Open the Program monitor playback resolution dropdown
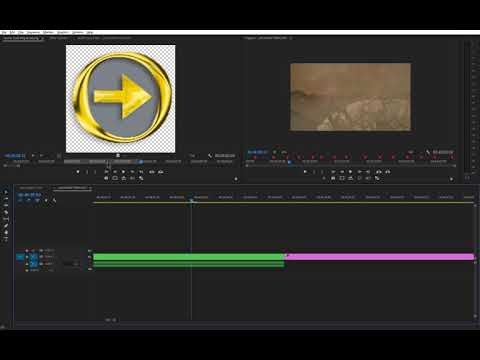This screenshot has width=480, height=360. point(410,152)
